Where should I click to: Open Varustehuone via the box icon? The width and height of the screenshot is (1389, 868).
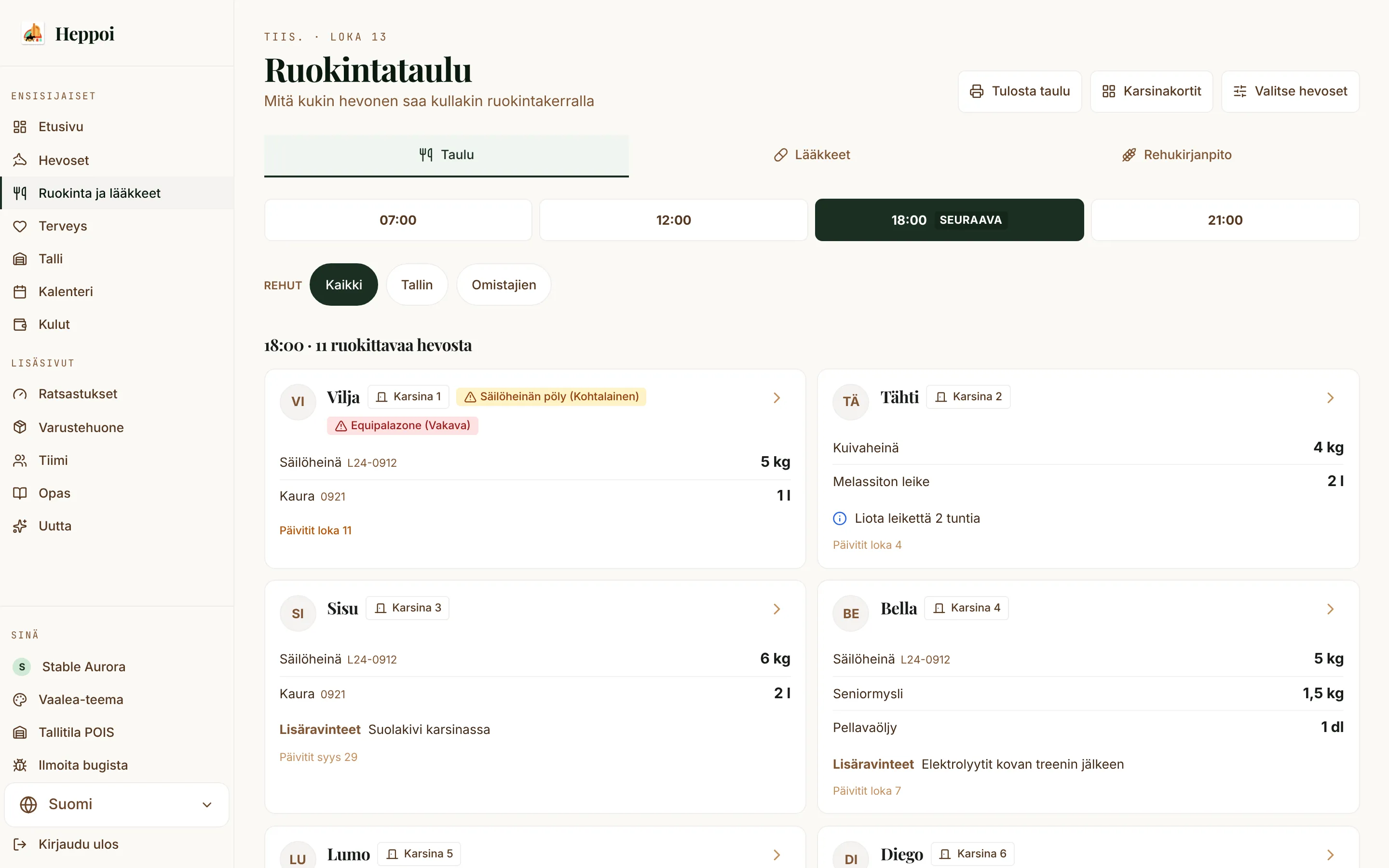coord(20,427)
